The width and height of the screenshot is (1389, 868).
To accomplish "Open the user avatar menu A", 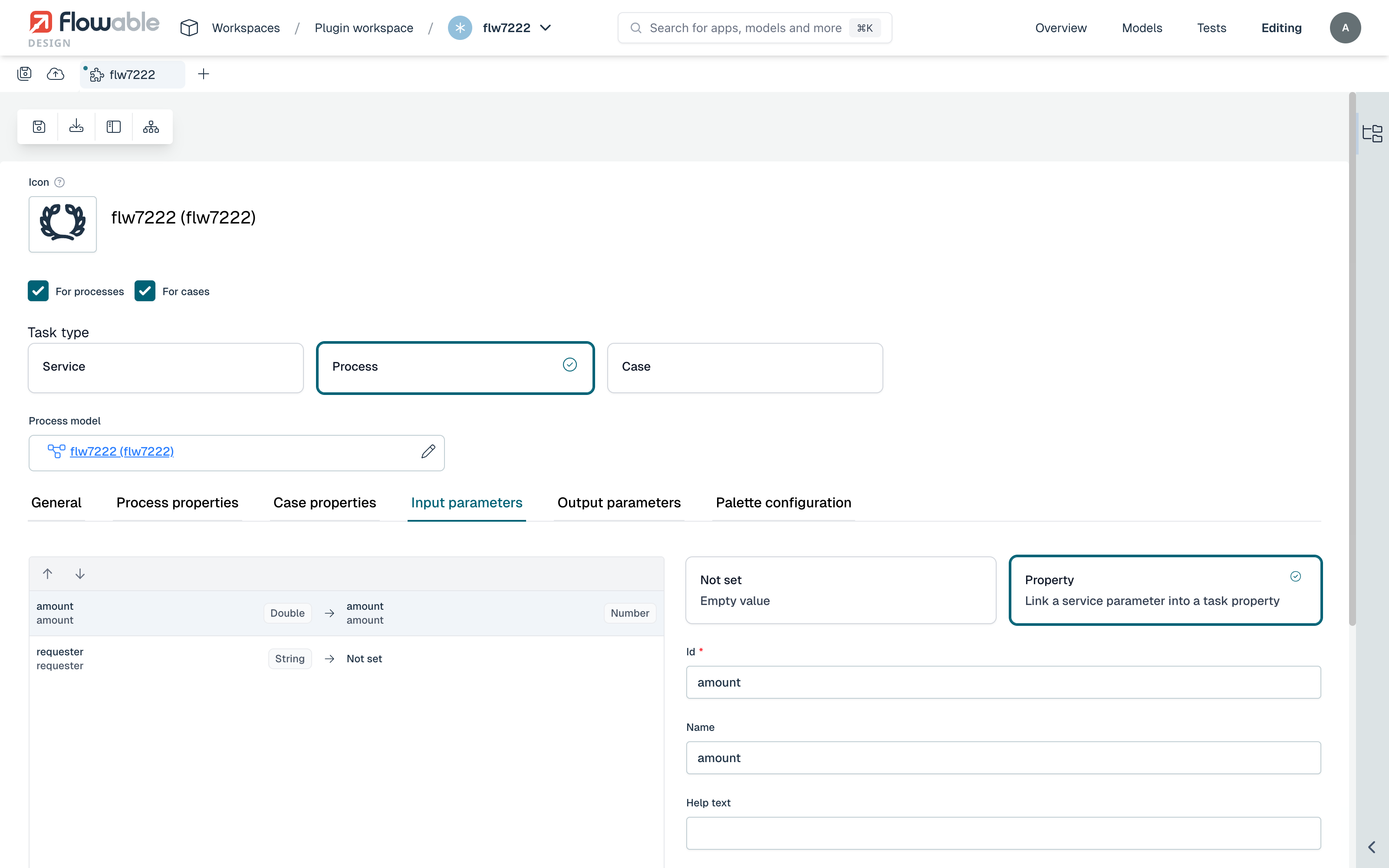I will [x=1345, y=27].
